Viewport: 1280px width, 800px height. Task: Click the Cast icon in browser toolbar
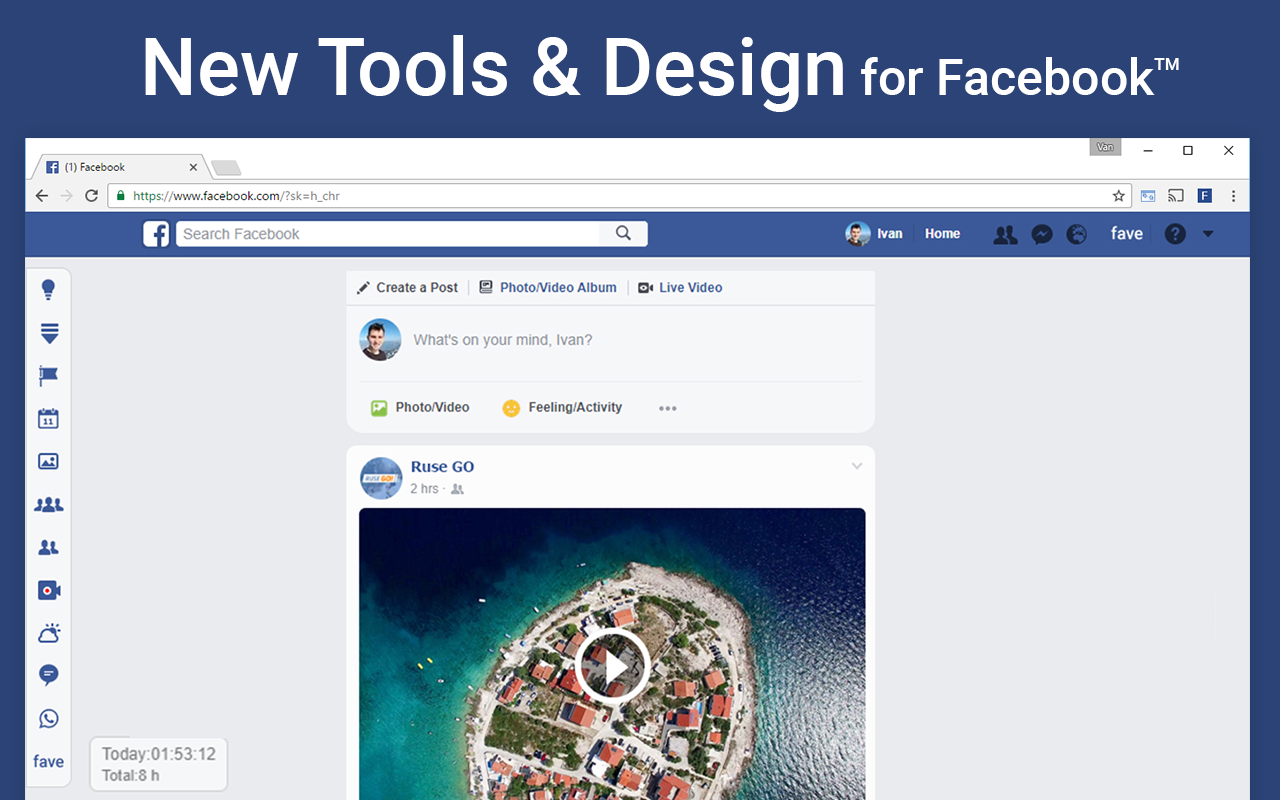tap(1176, 196)
